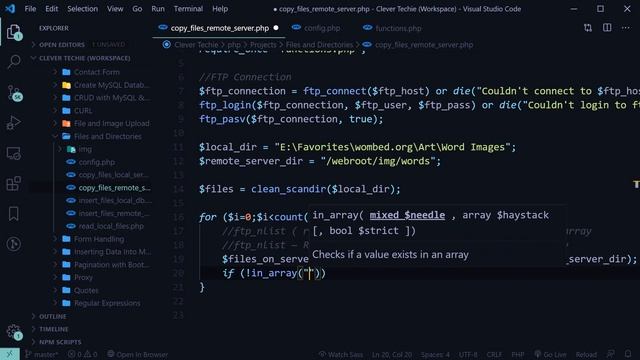Click the Go Live server button
640x360 pixels.
coord(550,354)
